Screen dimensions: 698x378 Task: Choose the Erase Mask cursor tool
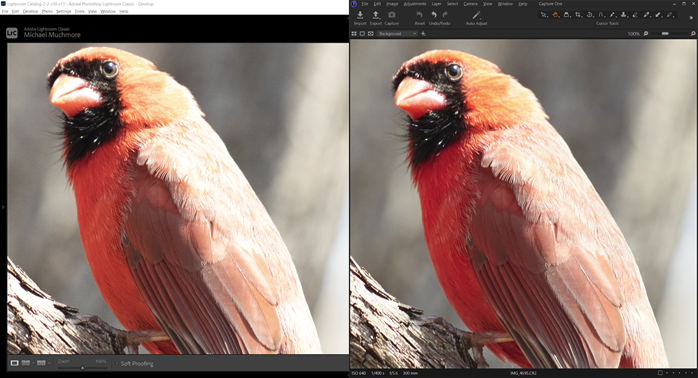[635, 15]
